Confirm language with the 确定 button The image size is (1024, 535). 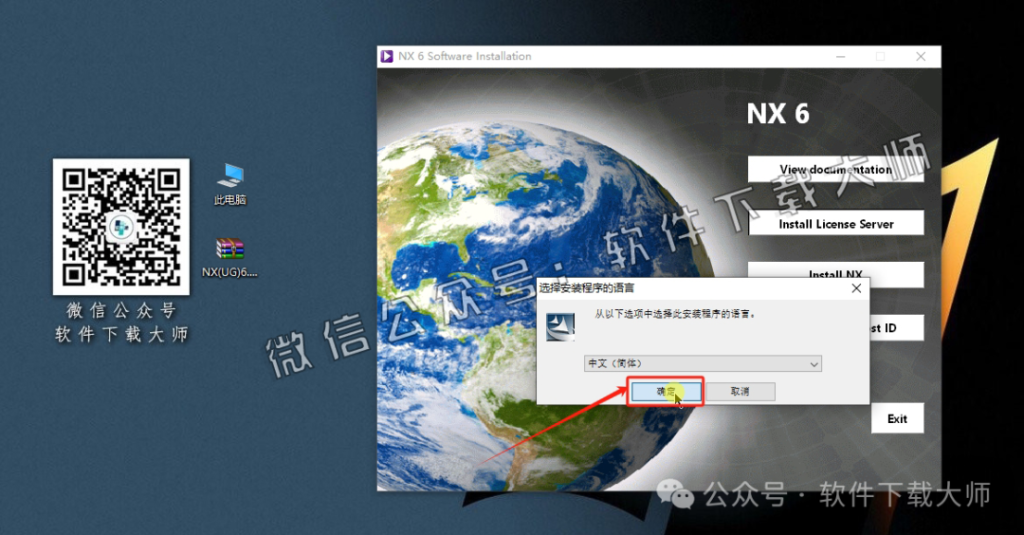666,391
